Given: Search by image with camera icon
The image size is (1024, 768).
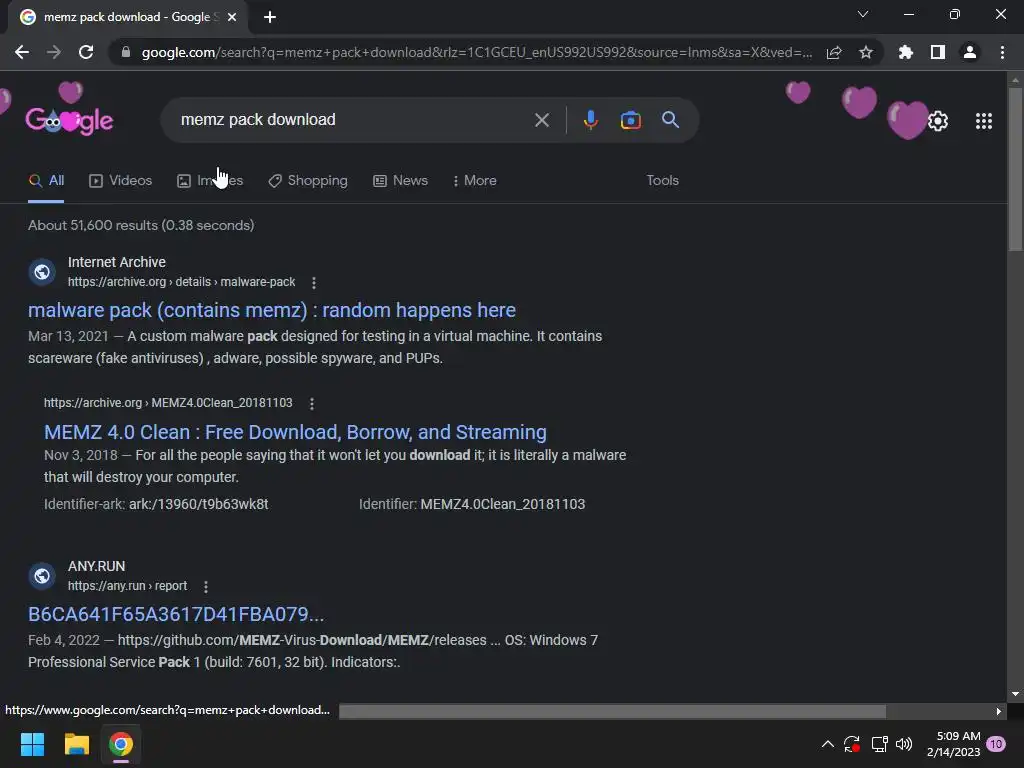Looking at the screenshot, I should pyautogui.click(x=630, y=120).
